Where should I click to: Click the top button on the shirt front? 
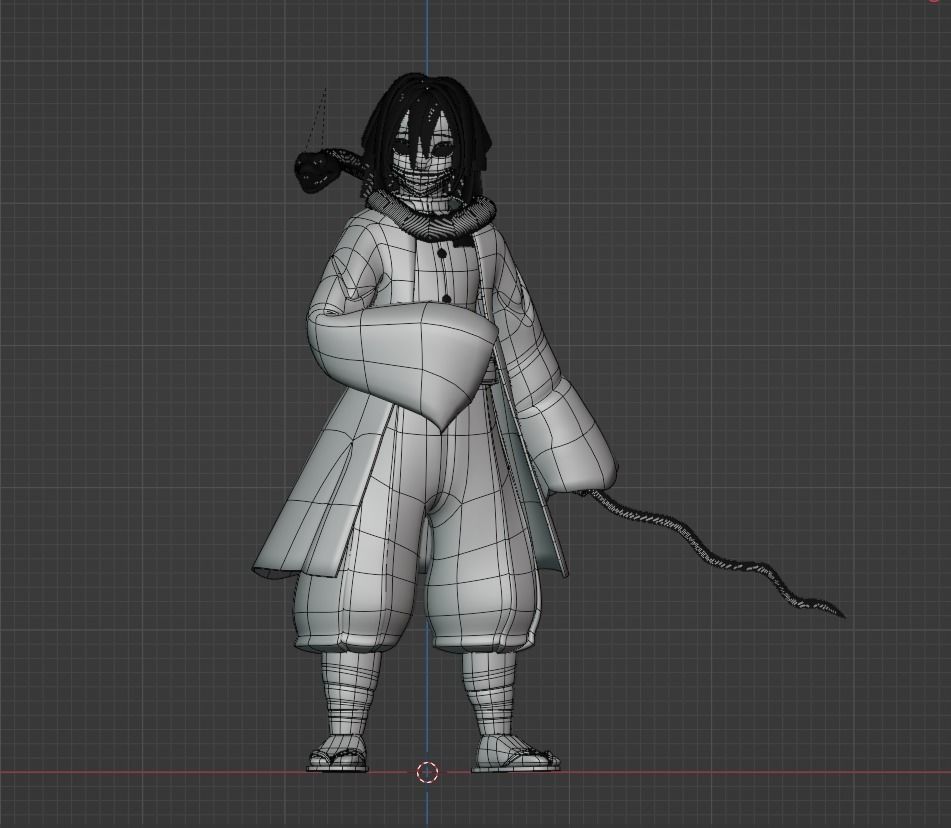442,253
